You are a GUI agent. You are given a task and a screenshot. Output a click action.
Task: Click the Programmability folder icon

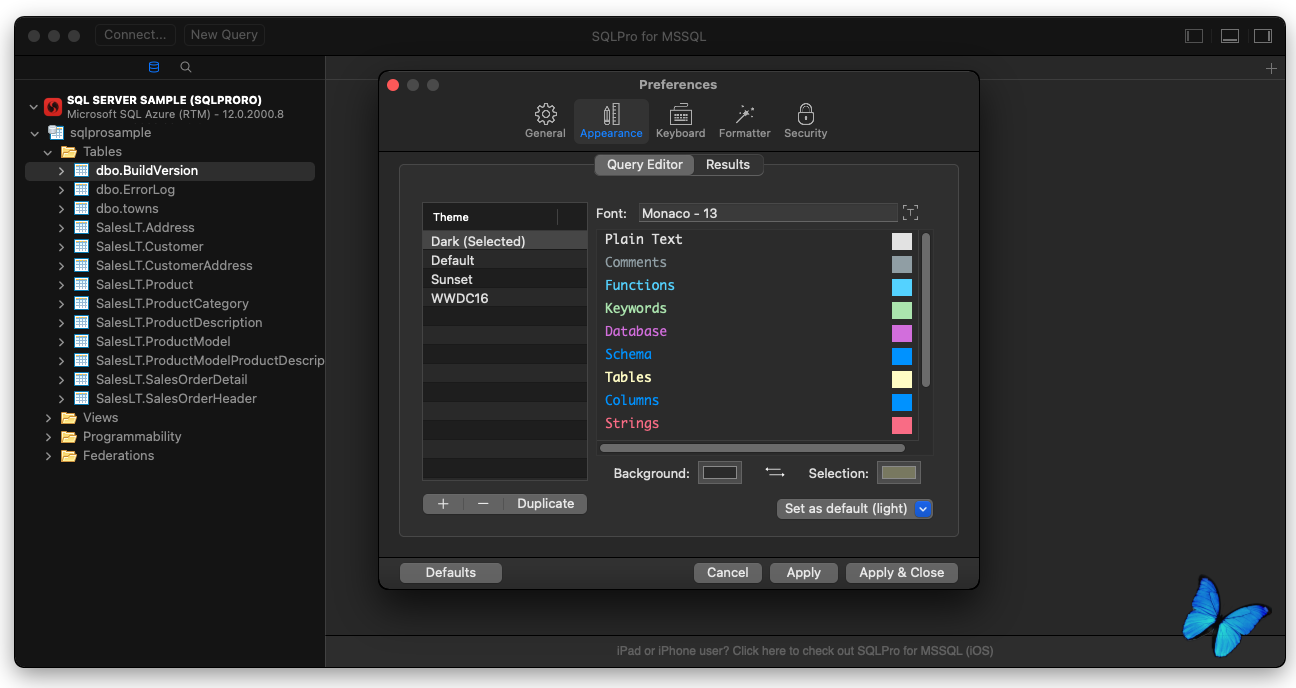coord(69,436)
